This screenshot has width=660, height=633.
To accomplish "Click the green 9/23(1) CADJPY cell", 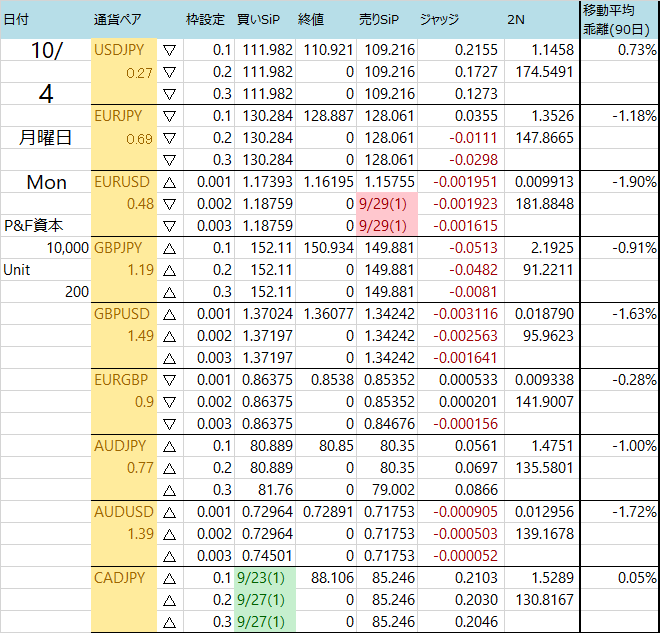I will 265,578.
